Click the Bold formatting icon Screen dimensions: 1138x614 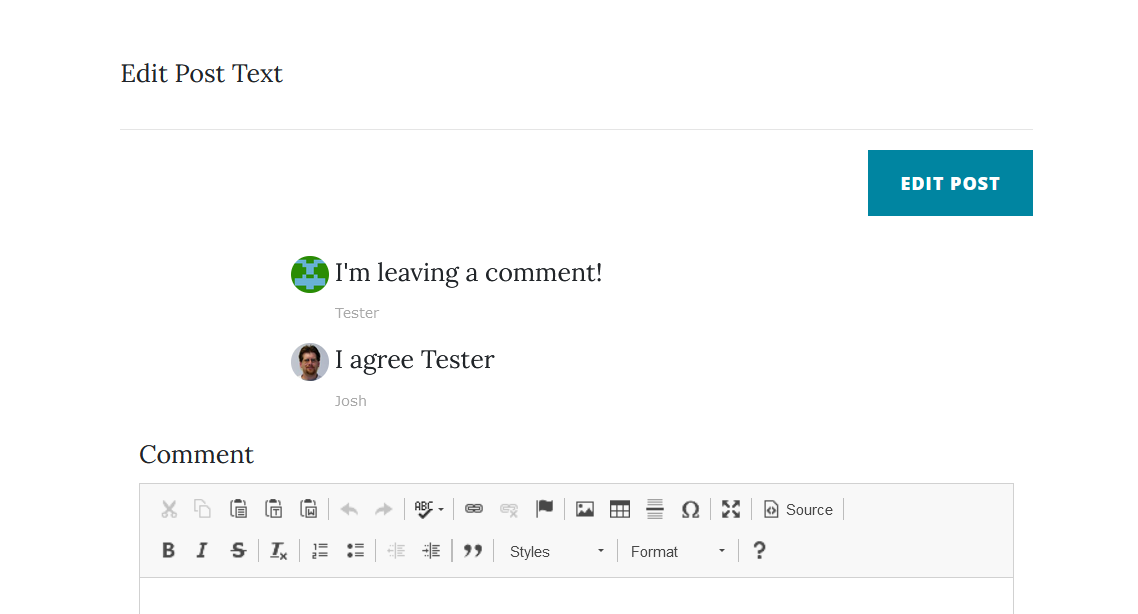pyautogui.click(x=168, y=551)
